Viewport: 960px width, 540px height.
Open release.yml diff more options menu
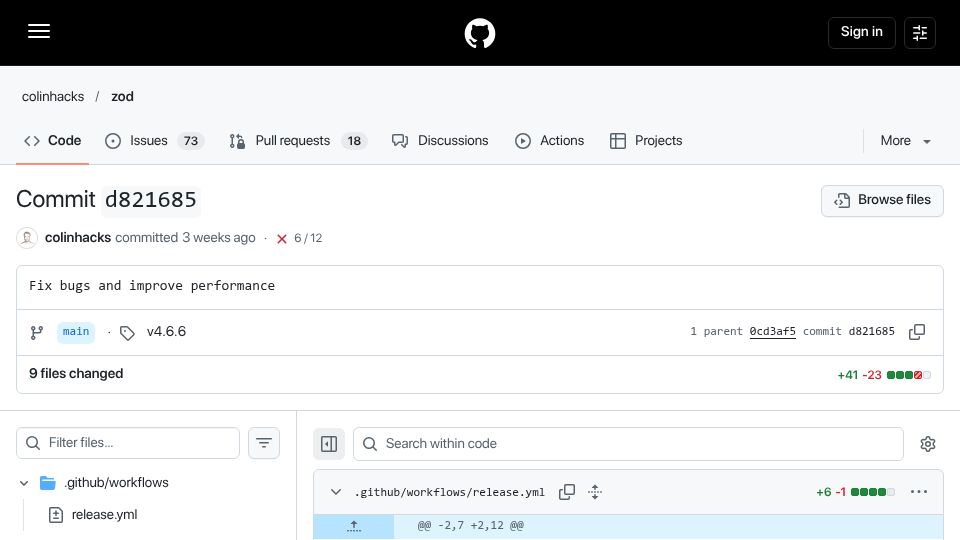pos(918,492)
